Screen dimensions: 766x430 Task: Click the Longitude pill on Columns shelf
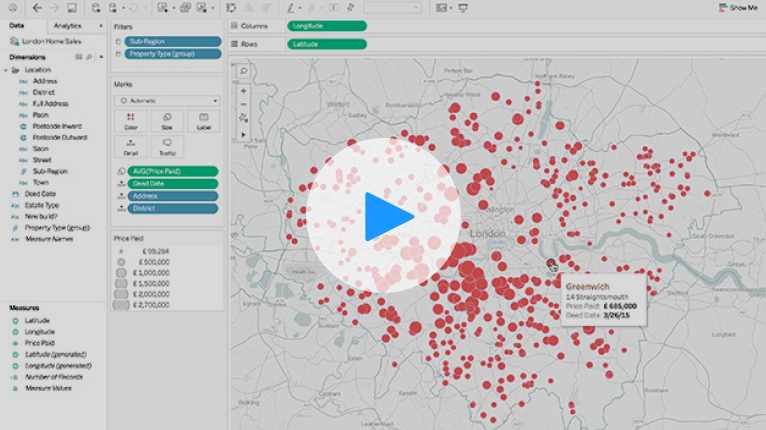[326, 26]
